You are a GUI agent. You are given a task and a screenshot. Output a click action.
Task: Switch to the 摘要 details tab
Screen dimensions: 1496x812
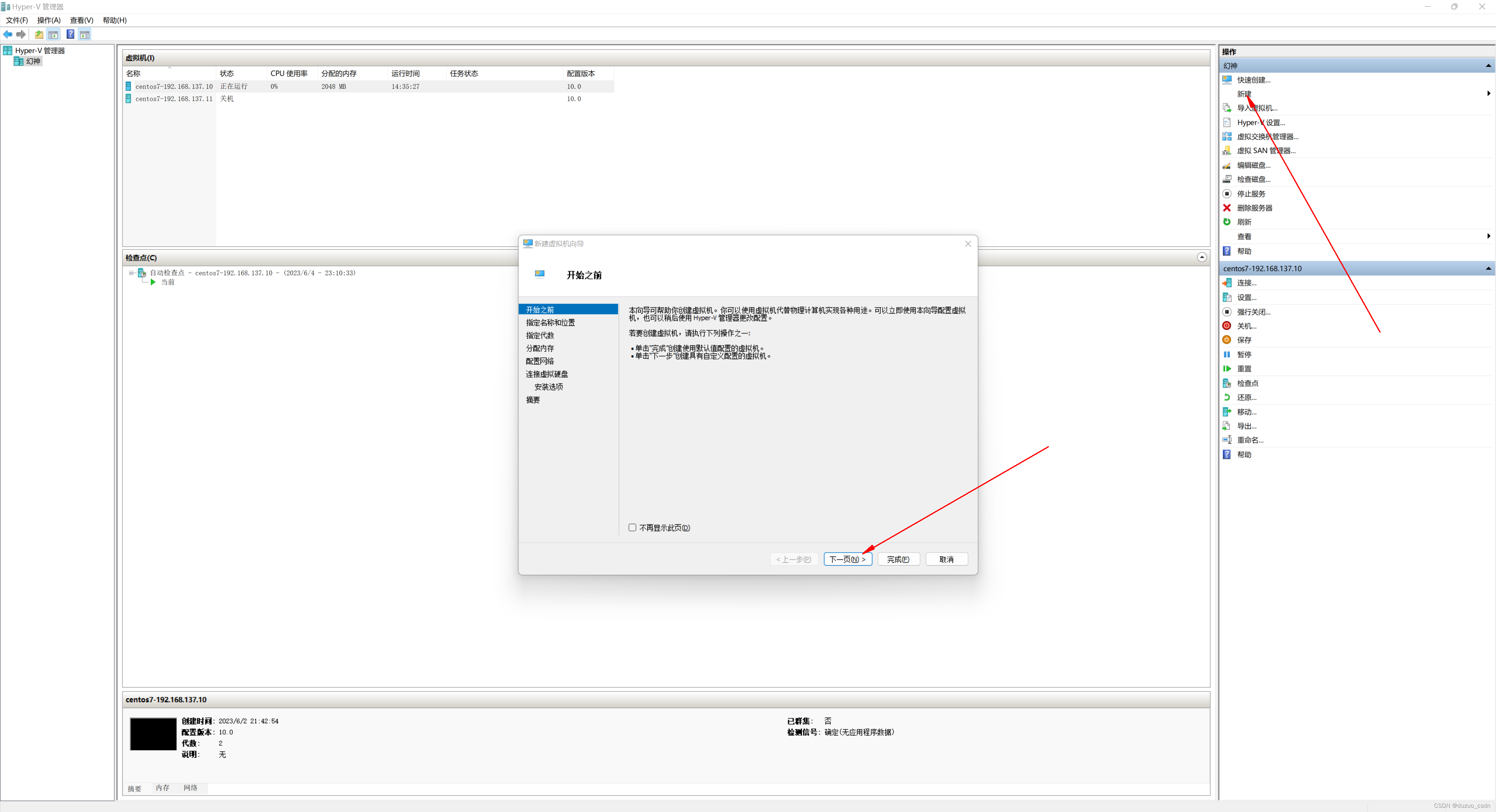pyautogui.click(x=134, y=789)
